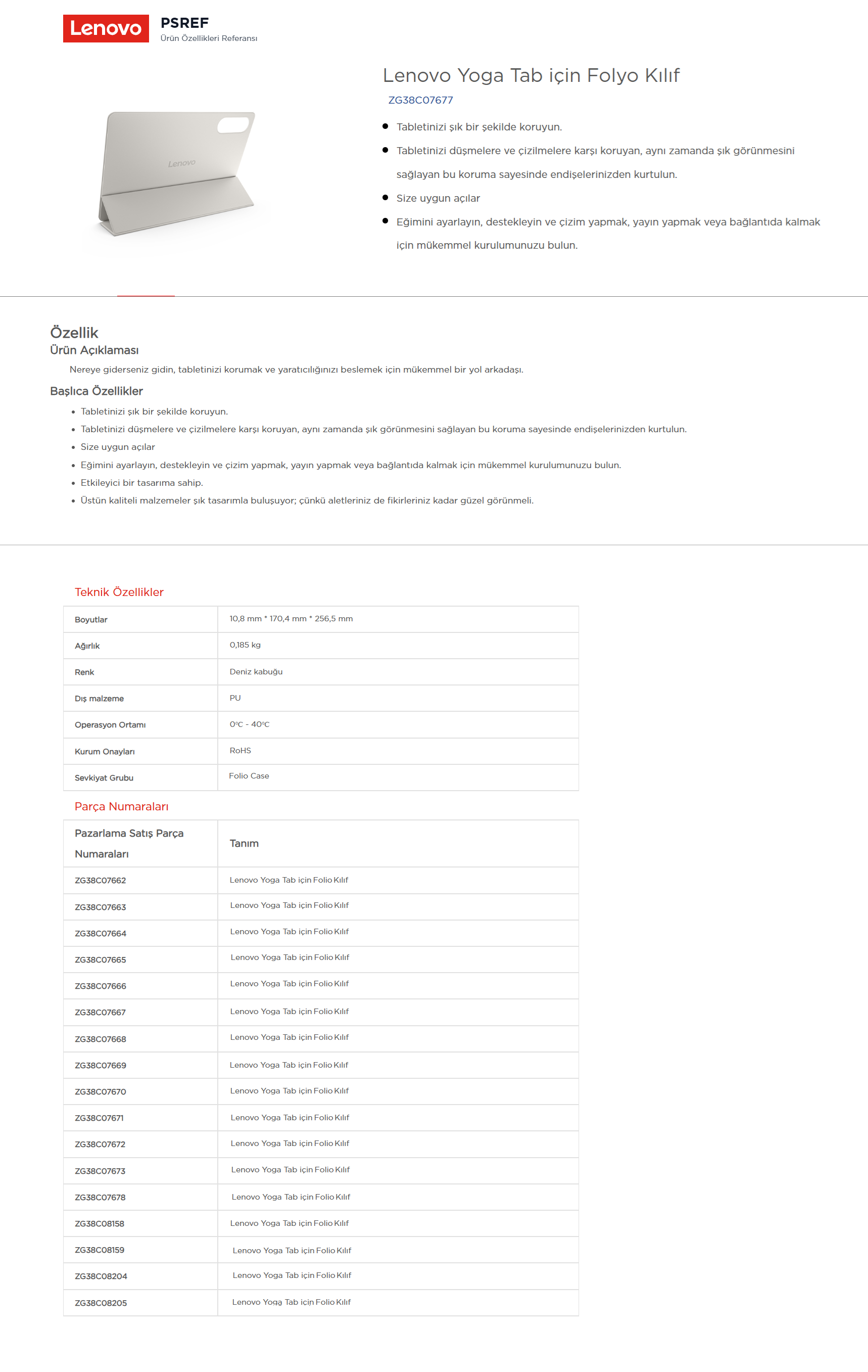Open the ZG38C07677 part number link
This screenshot has height=1372, width=868.
coord(420,100)
